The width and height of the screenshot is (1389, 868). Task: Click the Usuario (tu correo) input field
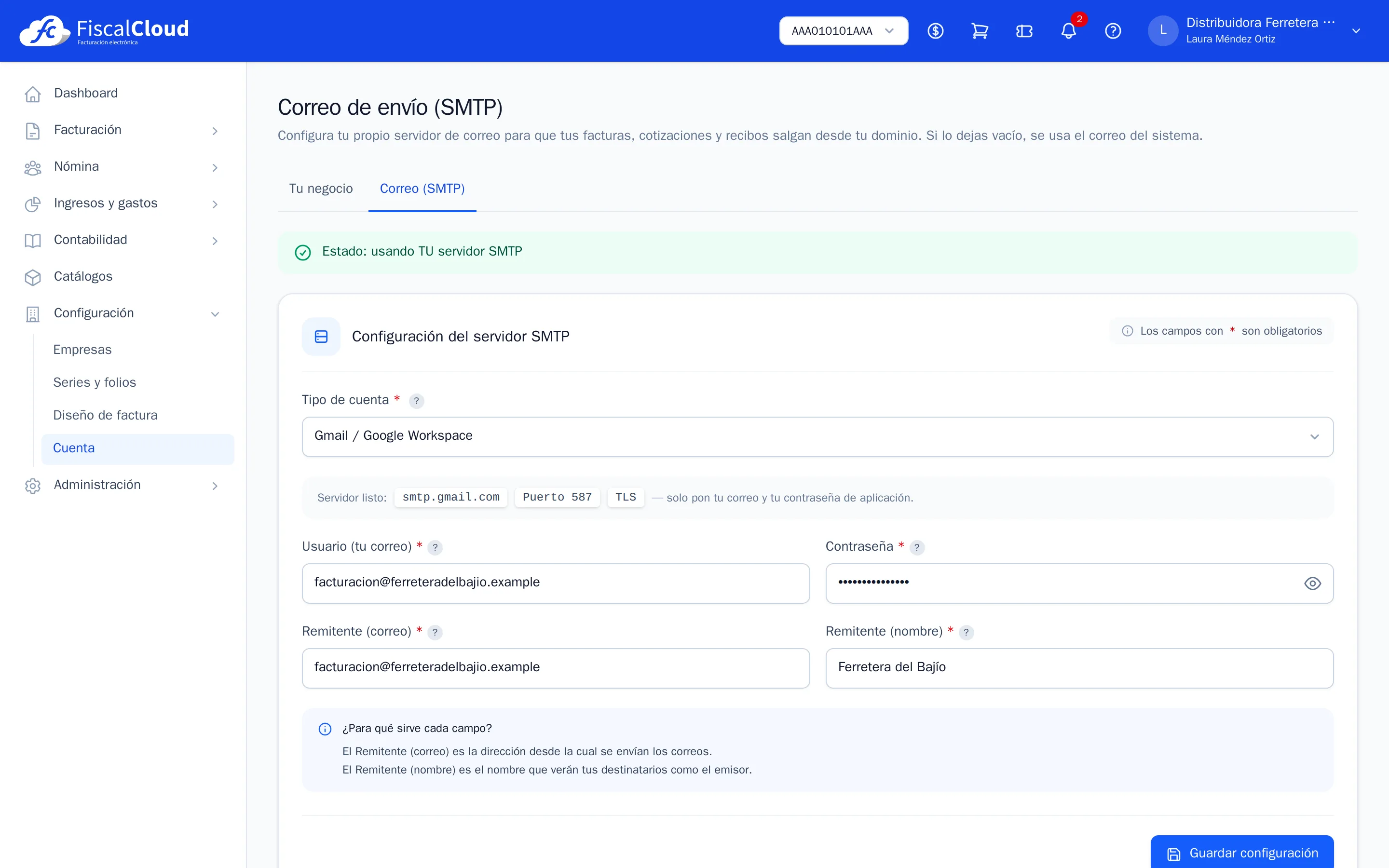point(556,583)
